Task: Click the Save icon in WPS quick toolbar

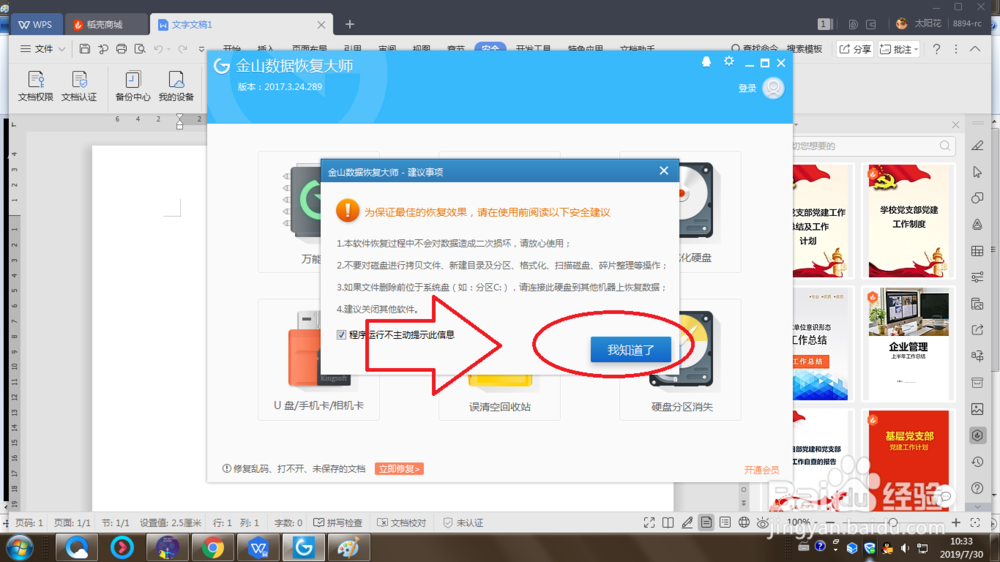Action: [84, 48]
